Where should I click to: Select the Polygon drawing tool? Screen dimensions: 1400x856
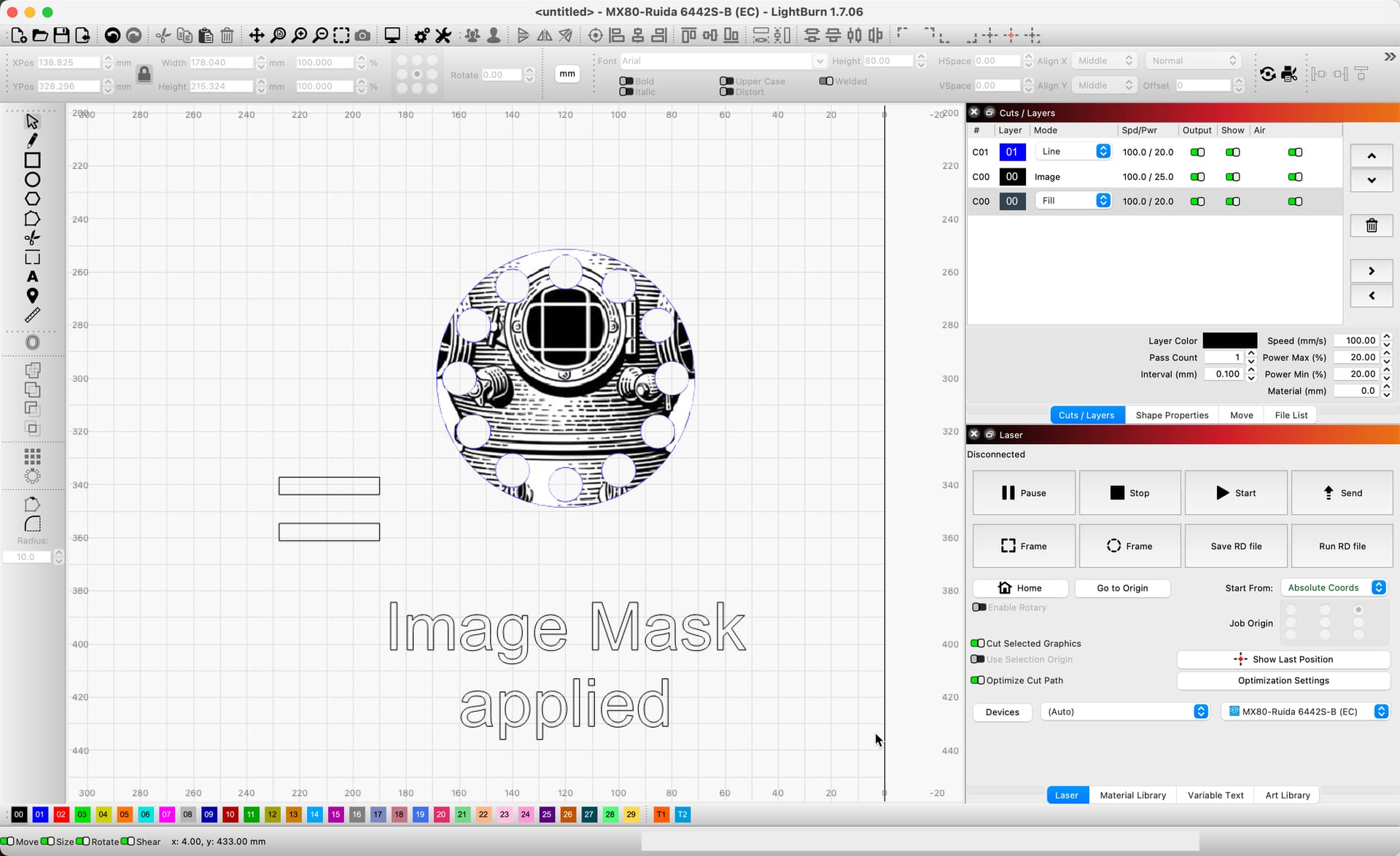32,199
